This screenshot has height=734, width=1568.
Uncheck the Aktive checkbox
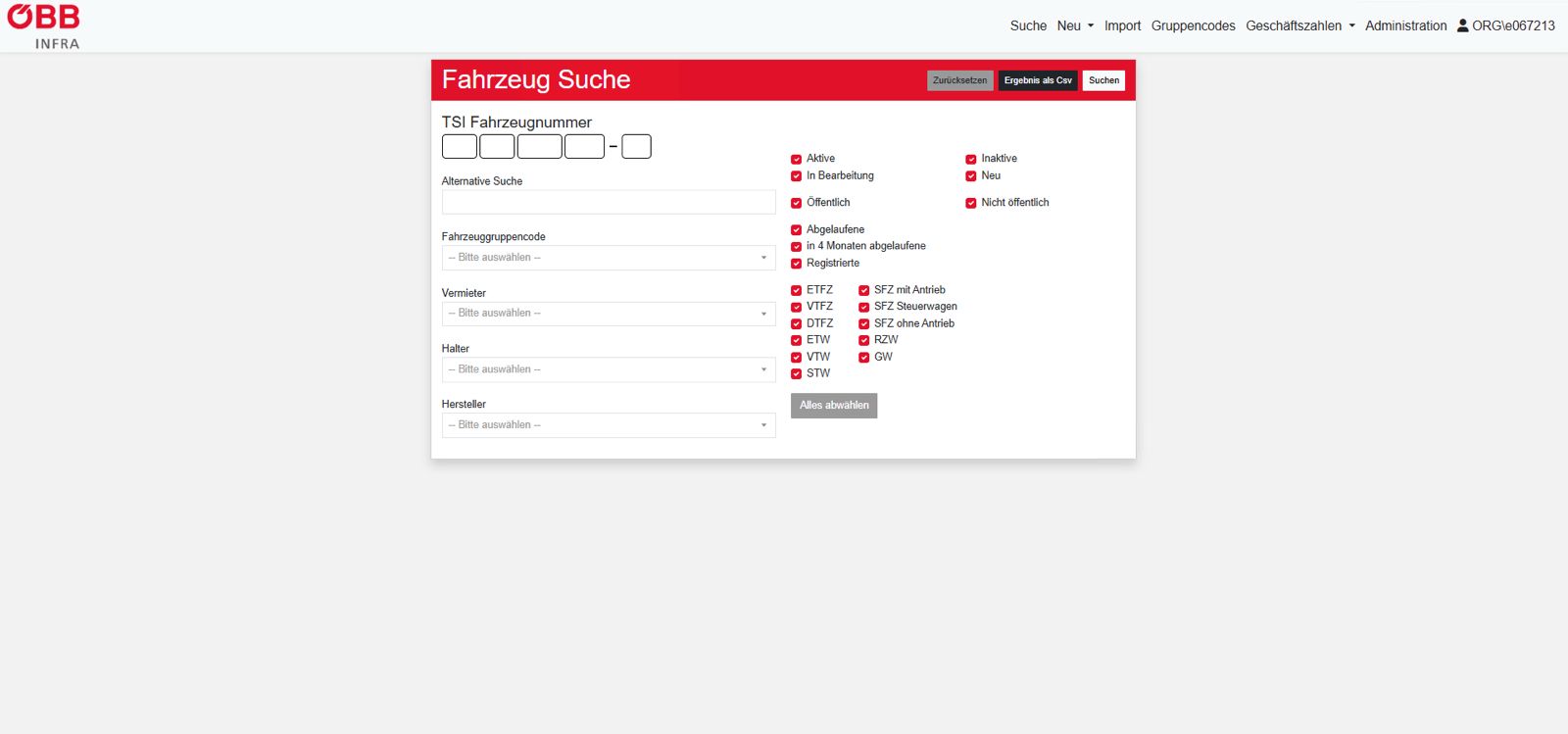point(796,159)
